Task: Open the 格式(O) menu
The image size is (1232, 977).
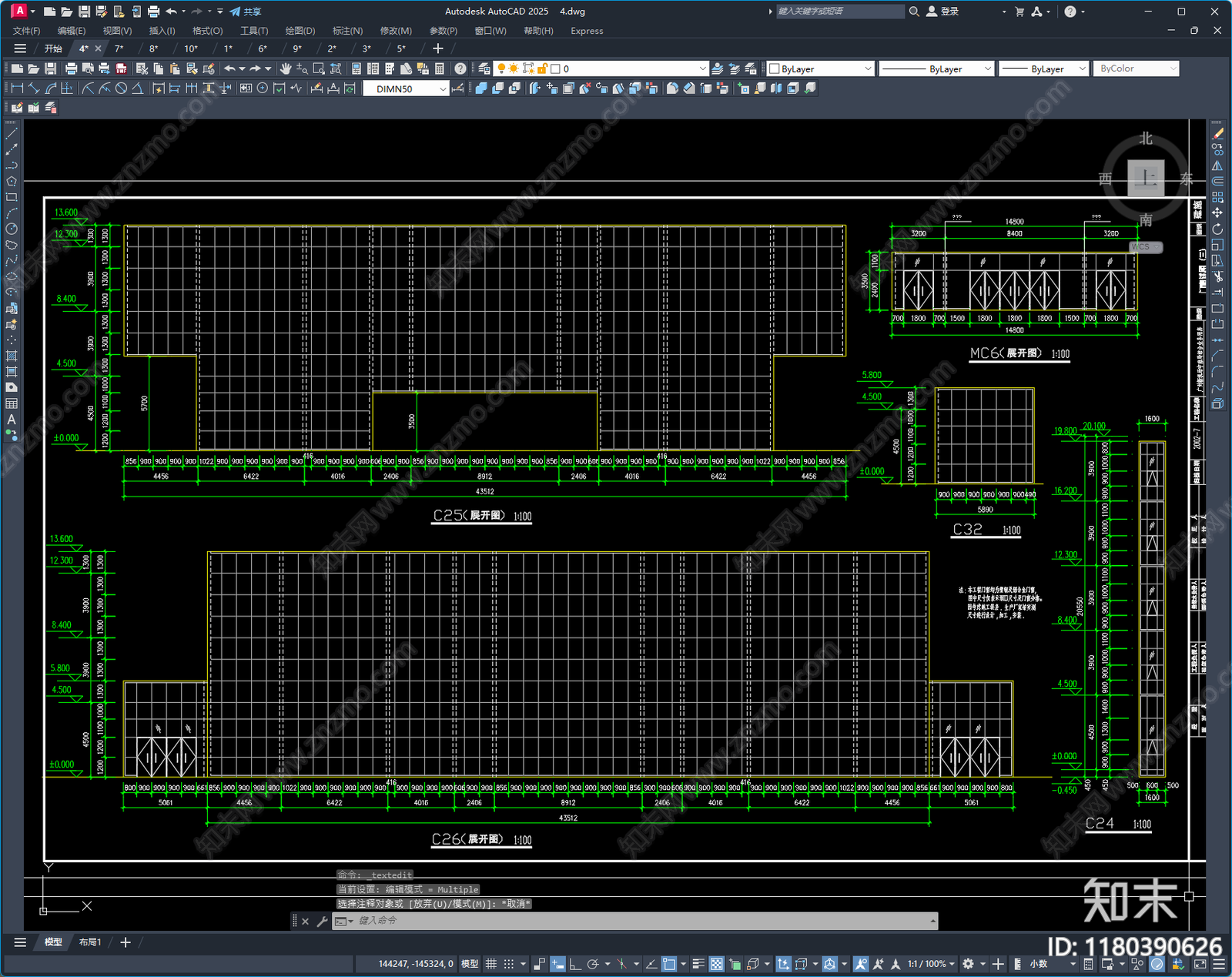Action: coord(207,31)
